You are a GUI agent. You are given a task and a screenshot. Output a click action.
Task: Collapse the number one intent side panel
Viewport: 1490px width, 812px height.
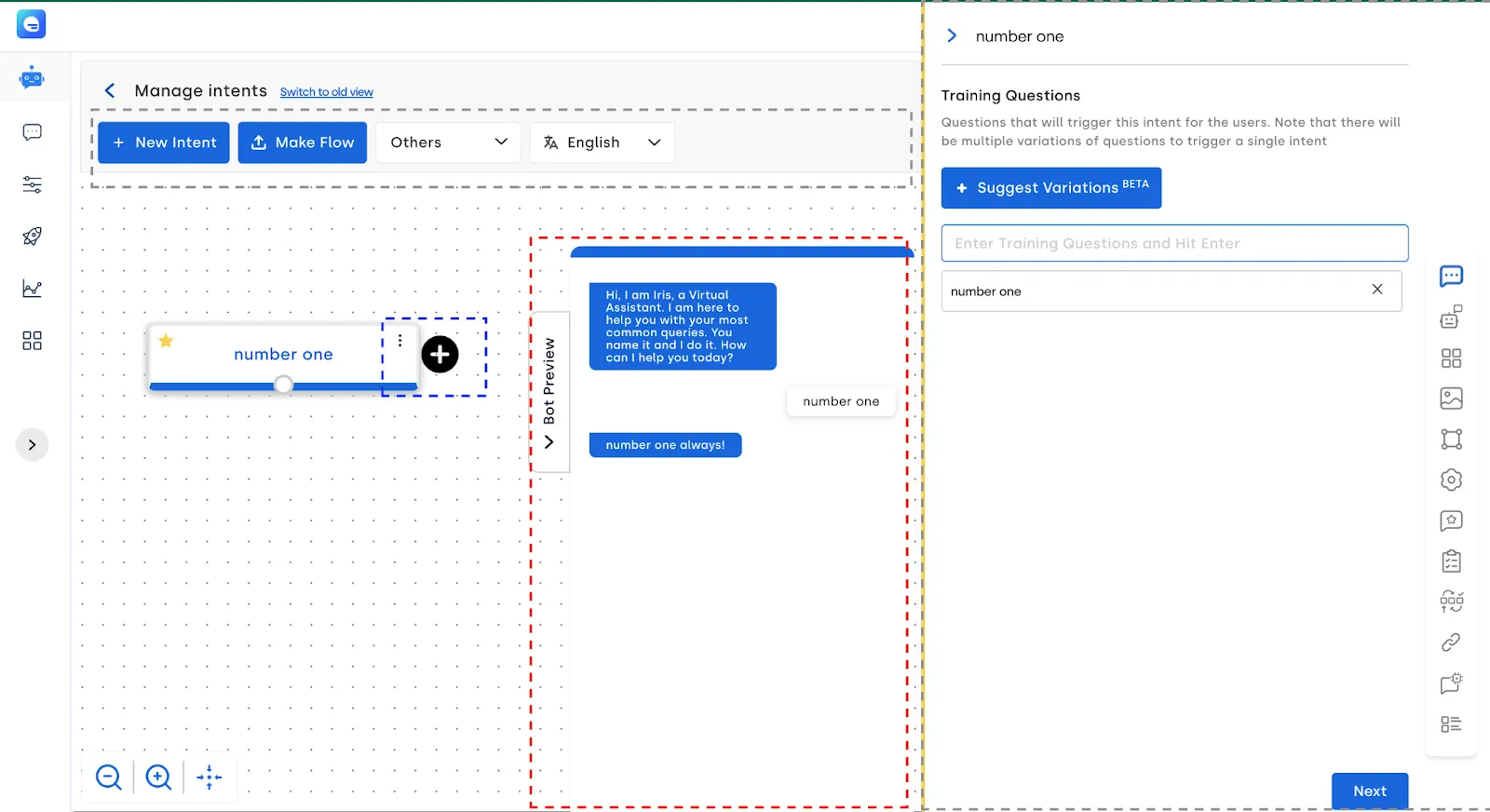(x=952, y=35)
